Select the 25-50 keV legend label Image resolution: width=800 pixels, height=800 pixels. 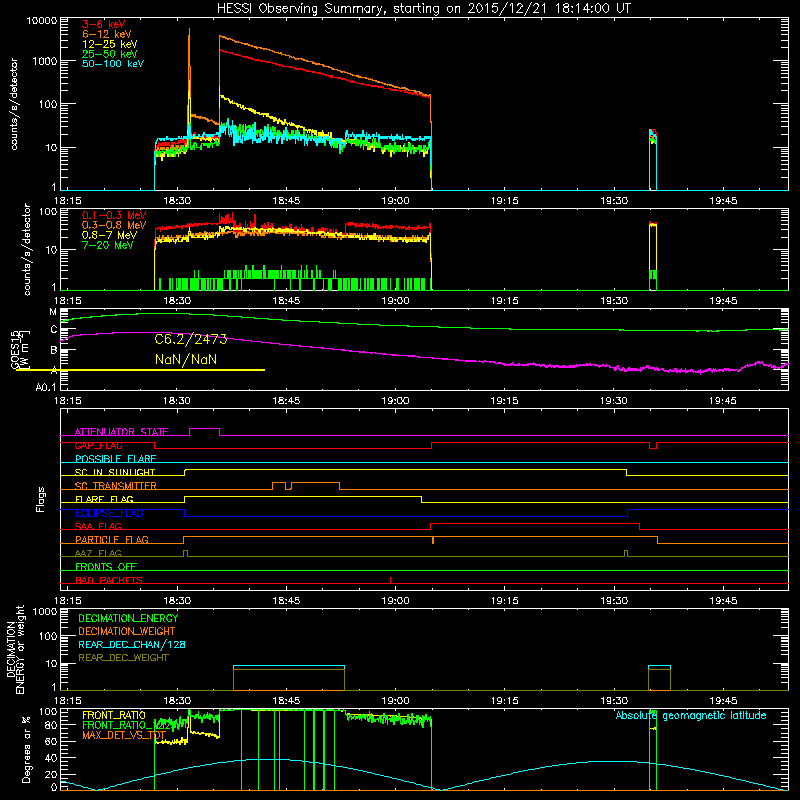pyautogui.click(x=110, y=54)
